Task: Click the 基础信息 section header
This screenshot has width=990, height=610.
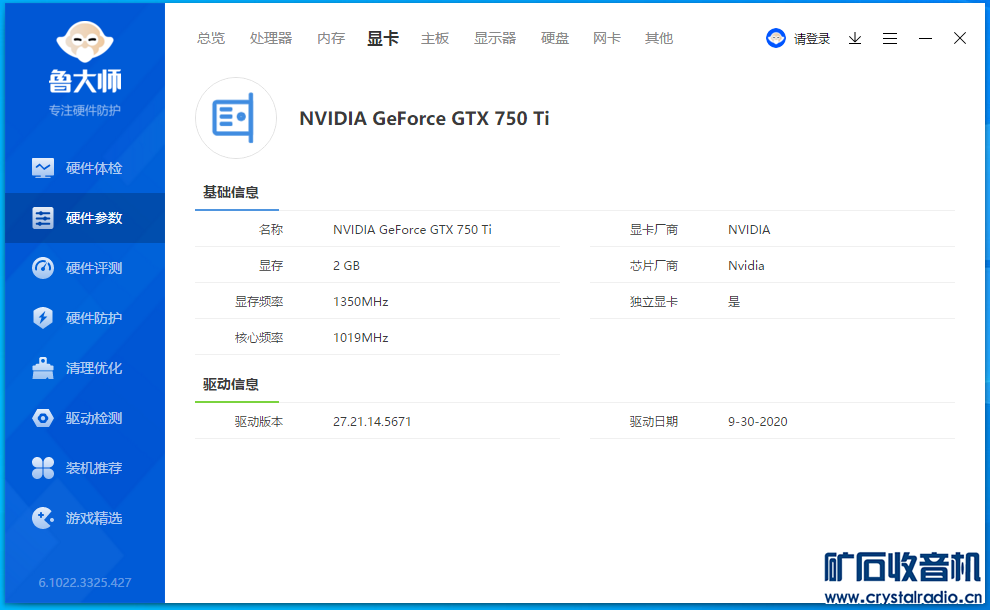Action: 230,192
